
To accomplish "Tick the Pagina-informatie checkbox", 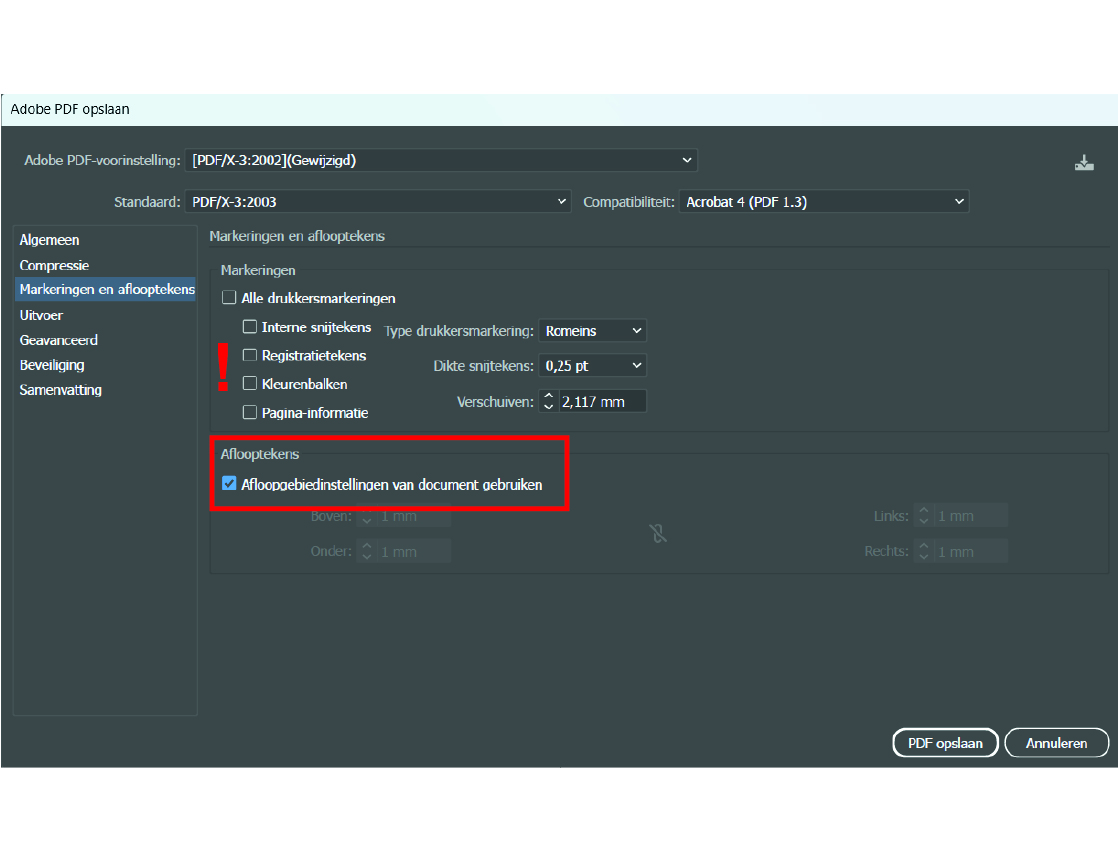I will point(250,412).
